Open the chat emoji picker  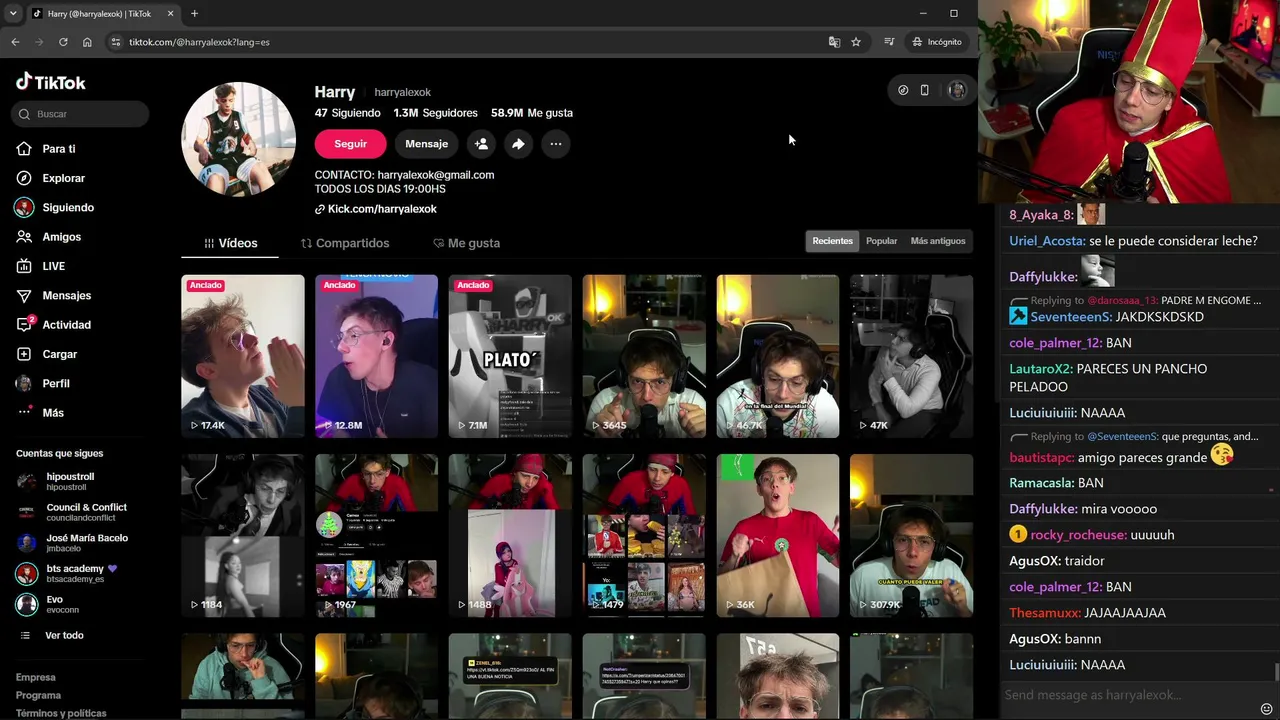point(1266,708)
